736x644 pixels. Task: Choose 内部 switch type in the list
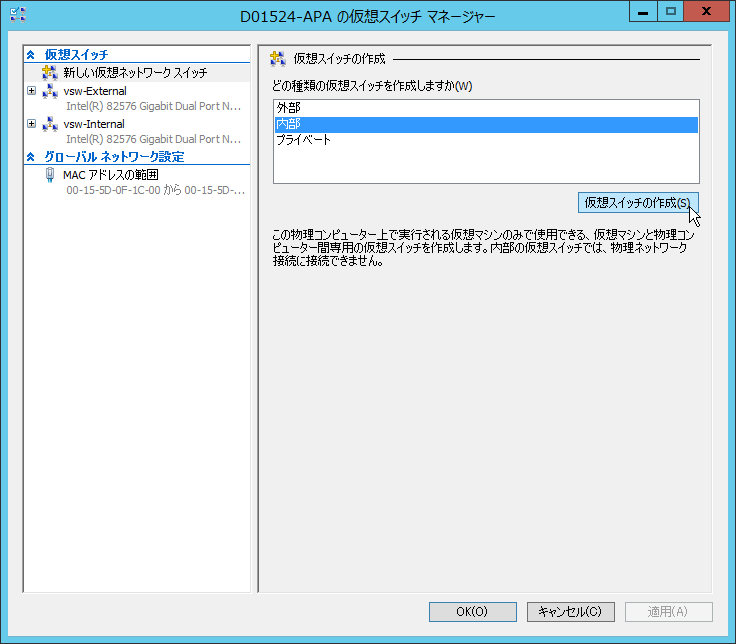(x=486, y=124)
